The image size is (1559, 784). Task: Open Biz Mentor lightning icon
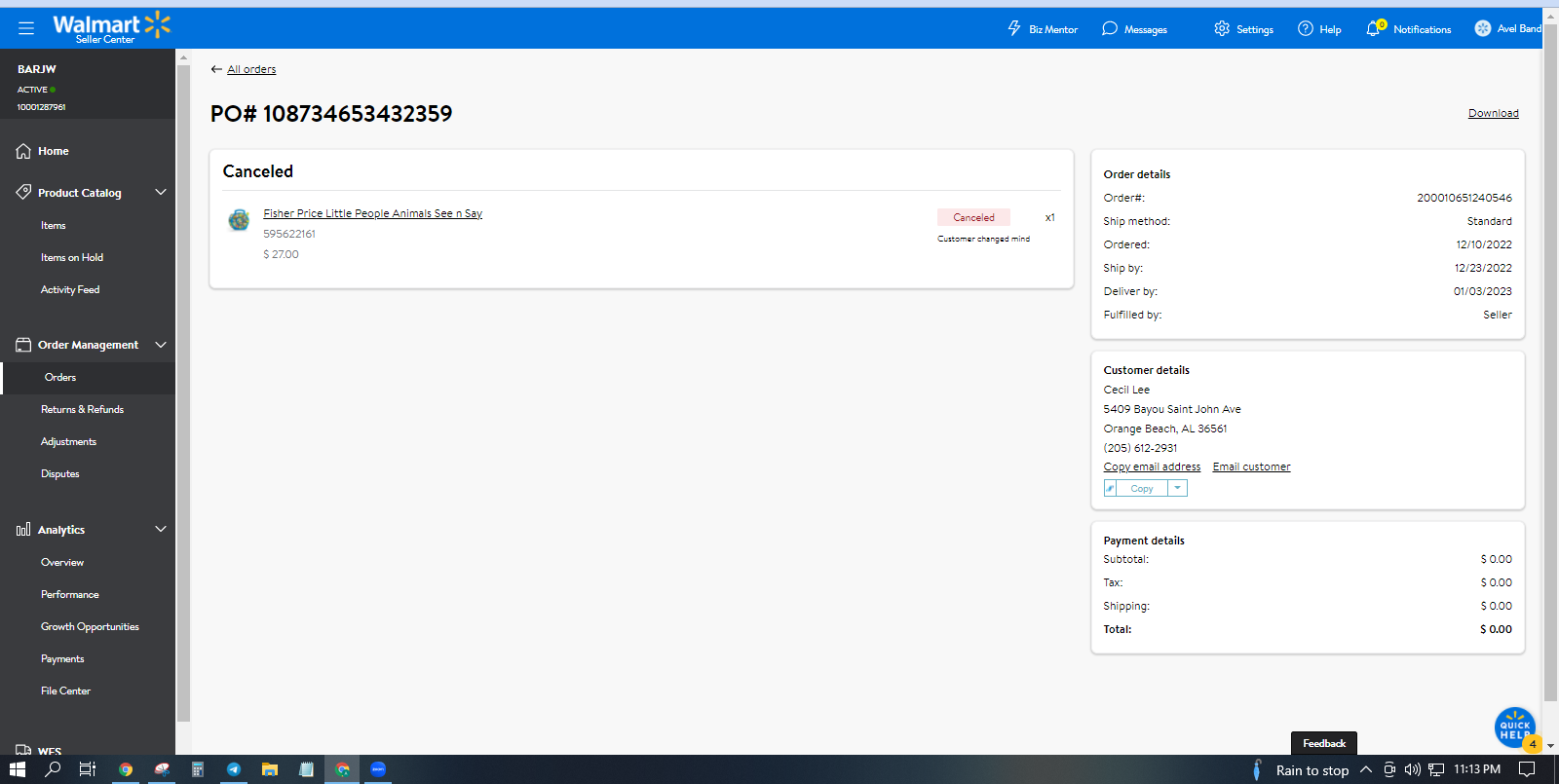point(1014,28)
